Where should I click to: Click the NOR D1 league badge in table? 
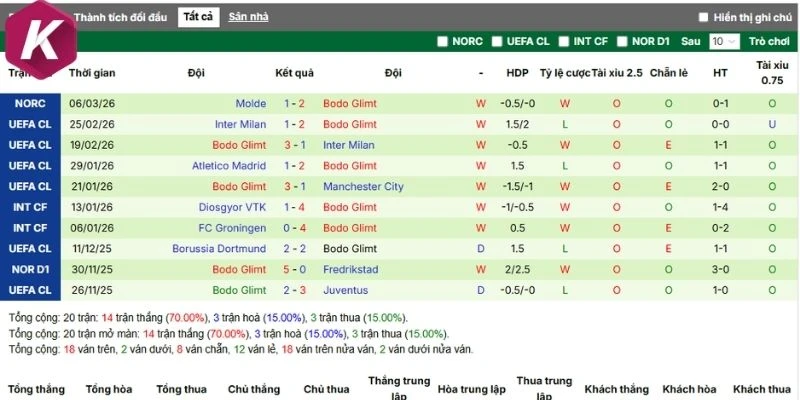coord(30,270)
